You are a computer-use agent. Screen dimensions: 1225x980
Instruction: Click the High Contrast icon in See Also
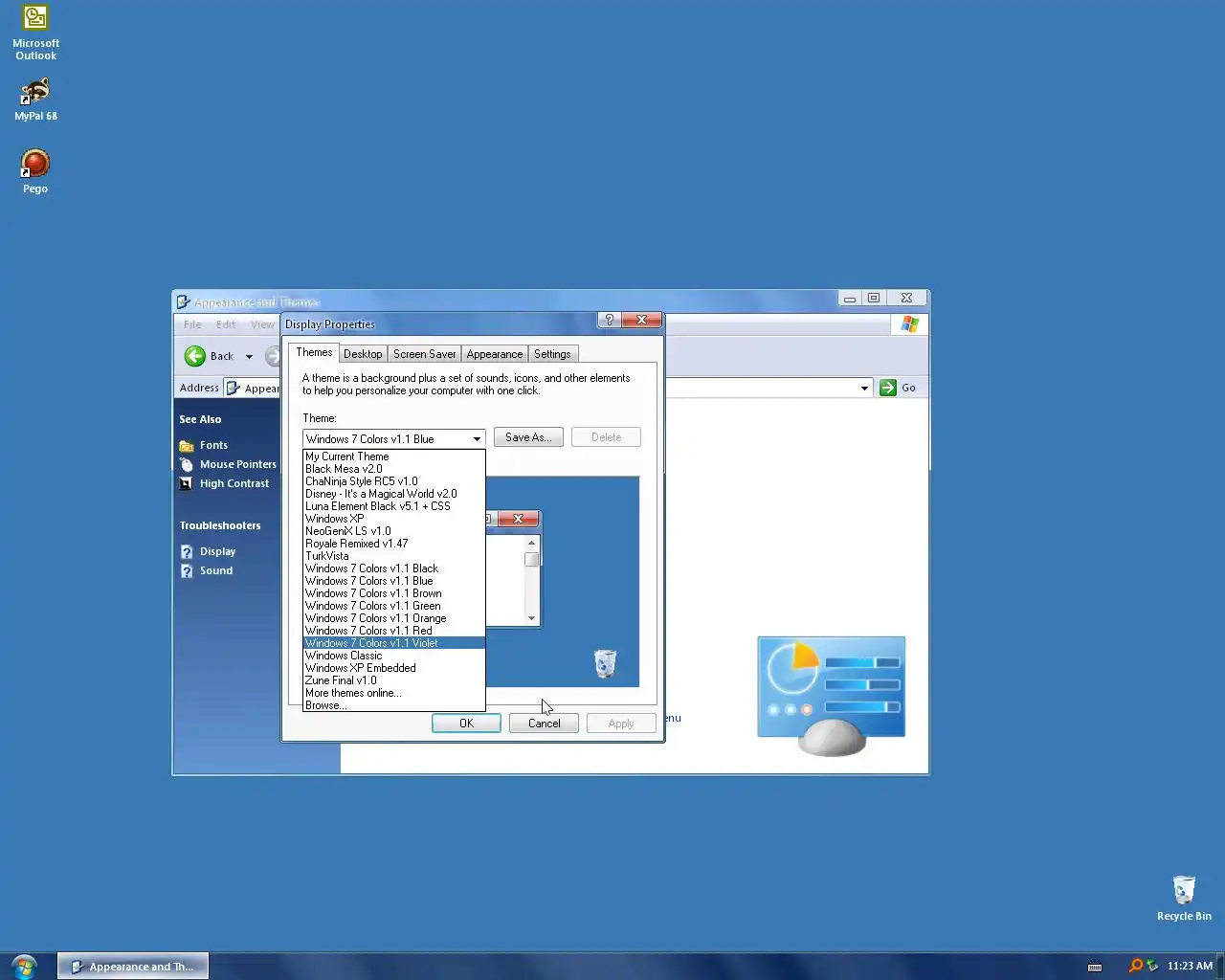coord(187,483)
